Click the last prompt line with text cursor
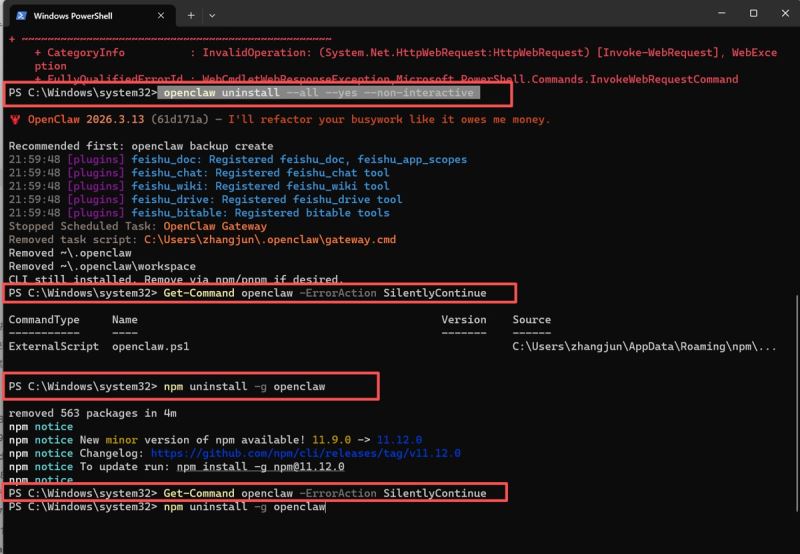800x554 pixels. (x=167, y=507)
